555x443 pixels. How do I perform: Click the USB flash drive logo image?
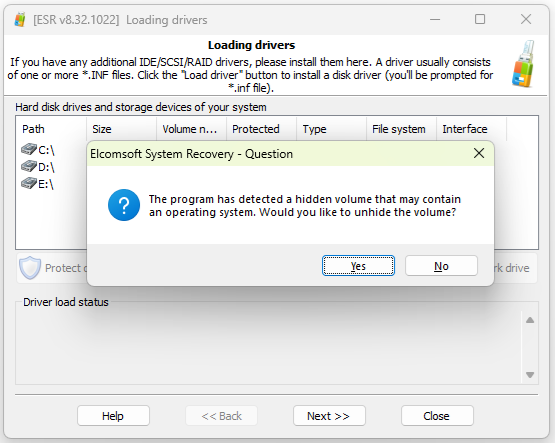[523, 64]
